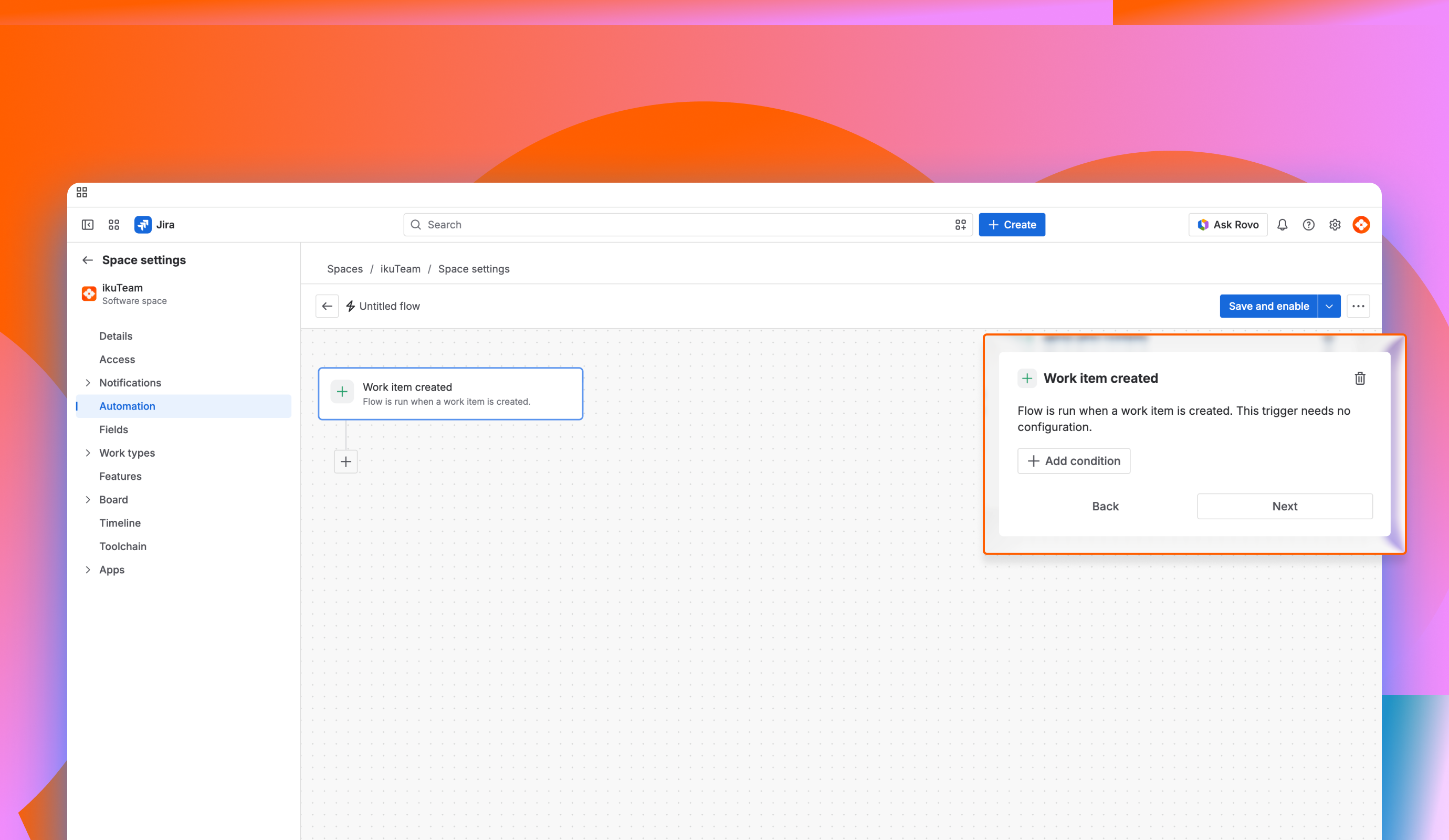Open the help question mark icon
The width and height of the screenshot is (1449, 840).
click(x=1309, y=225)
